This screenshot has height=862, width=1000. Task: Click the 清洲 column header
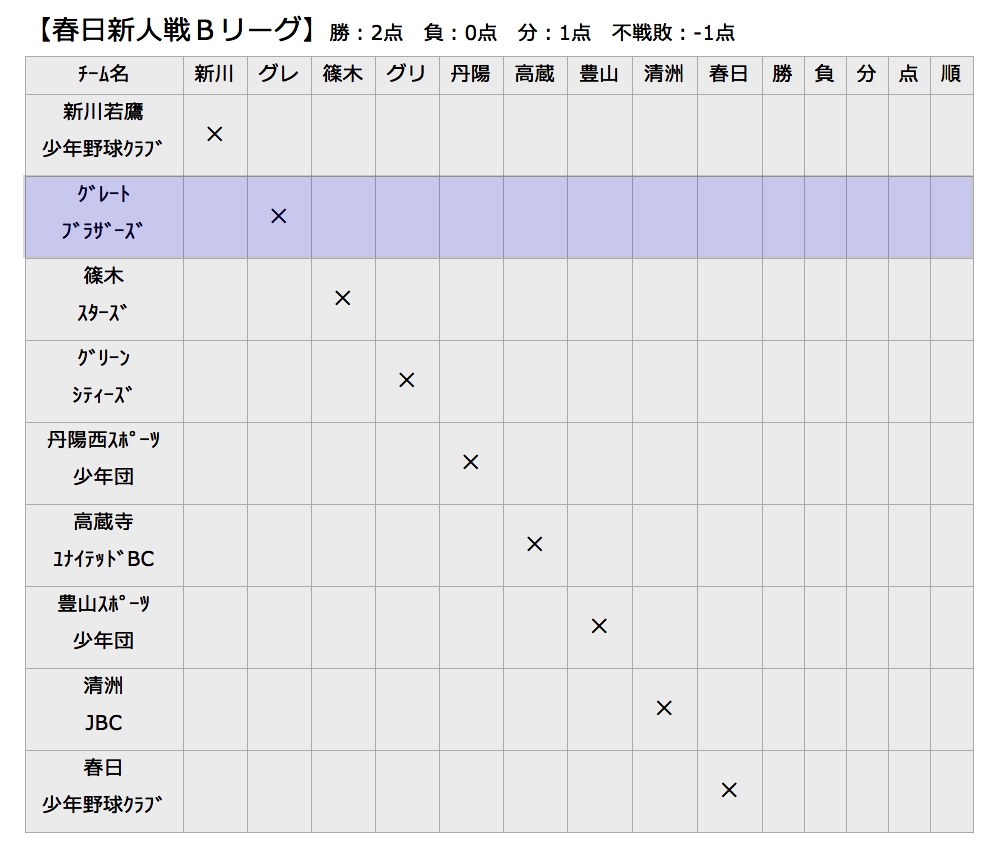pyautogui.click(x=665, y=75)
